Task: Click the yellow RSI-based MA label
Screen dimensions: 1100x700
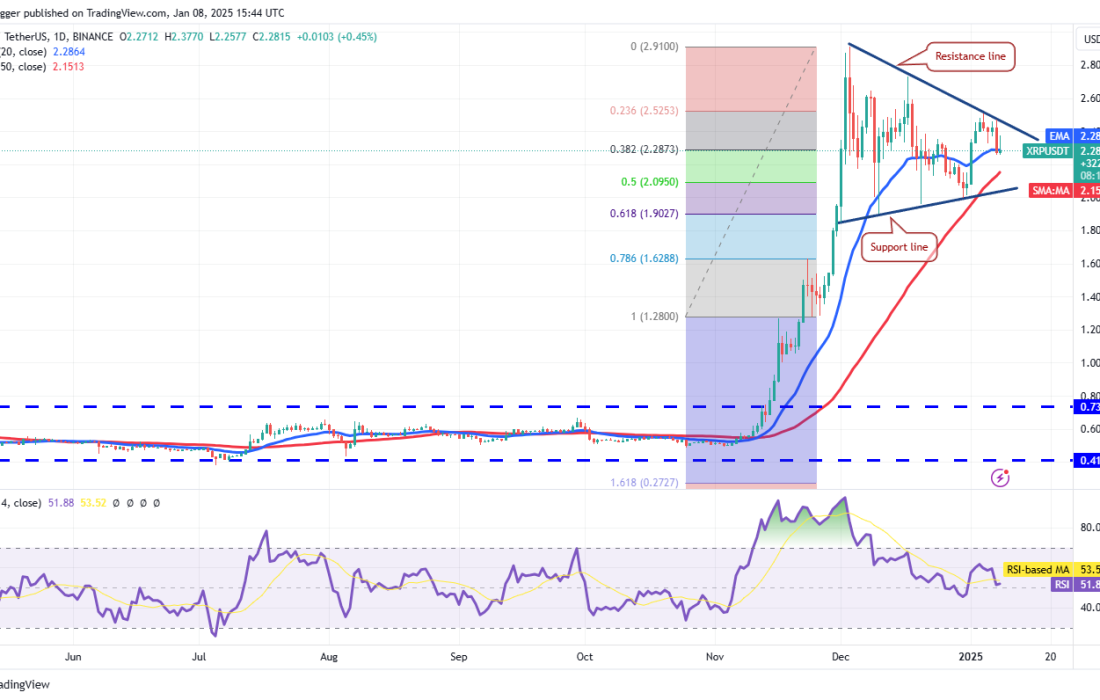Action: click(1037, 569)
